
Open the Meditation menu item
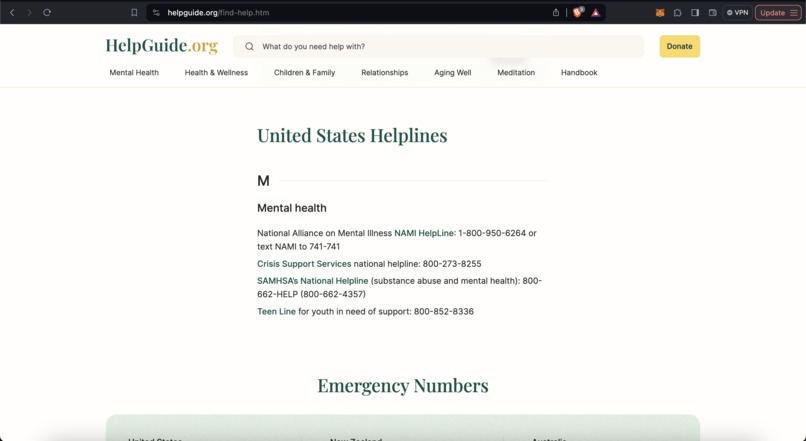516,72
